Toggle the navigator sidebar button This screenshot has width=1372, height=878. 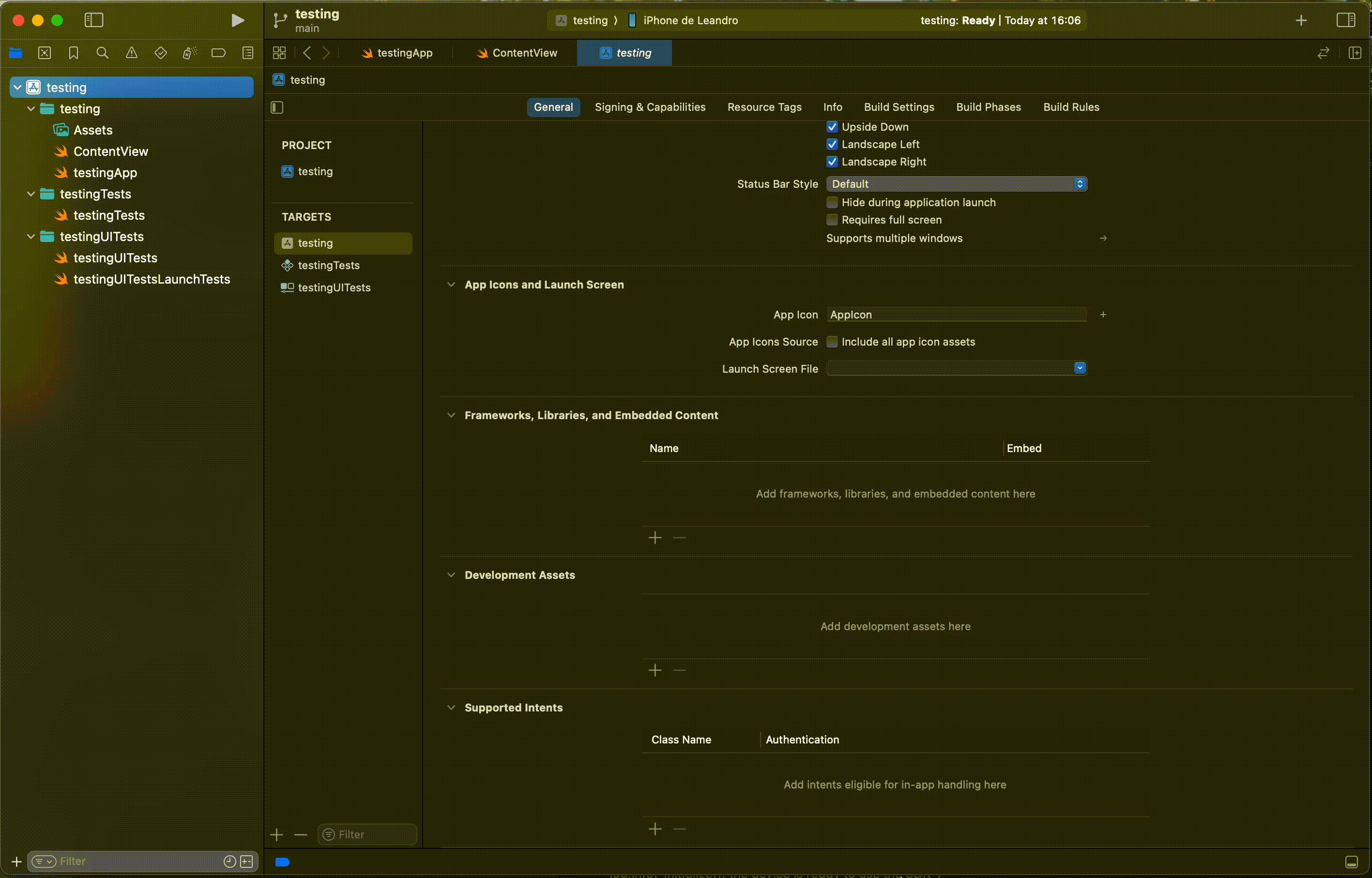(94, 20)
